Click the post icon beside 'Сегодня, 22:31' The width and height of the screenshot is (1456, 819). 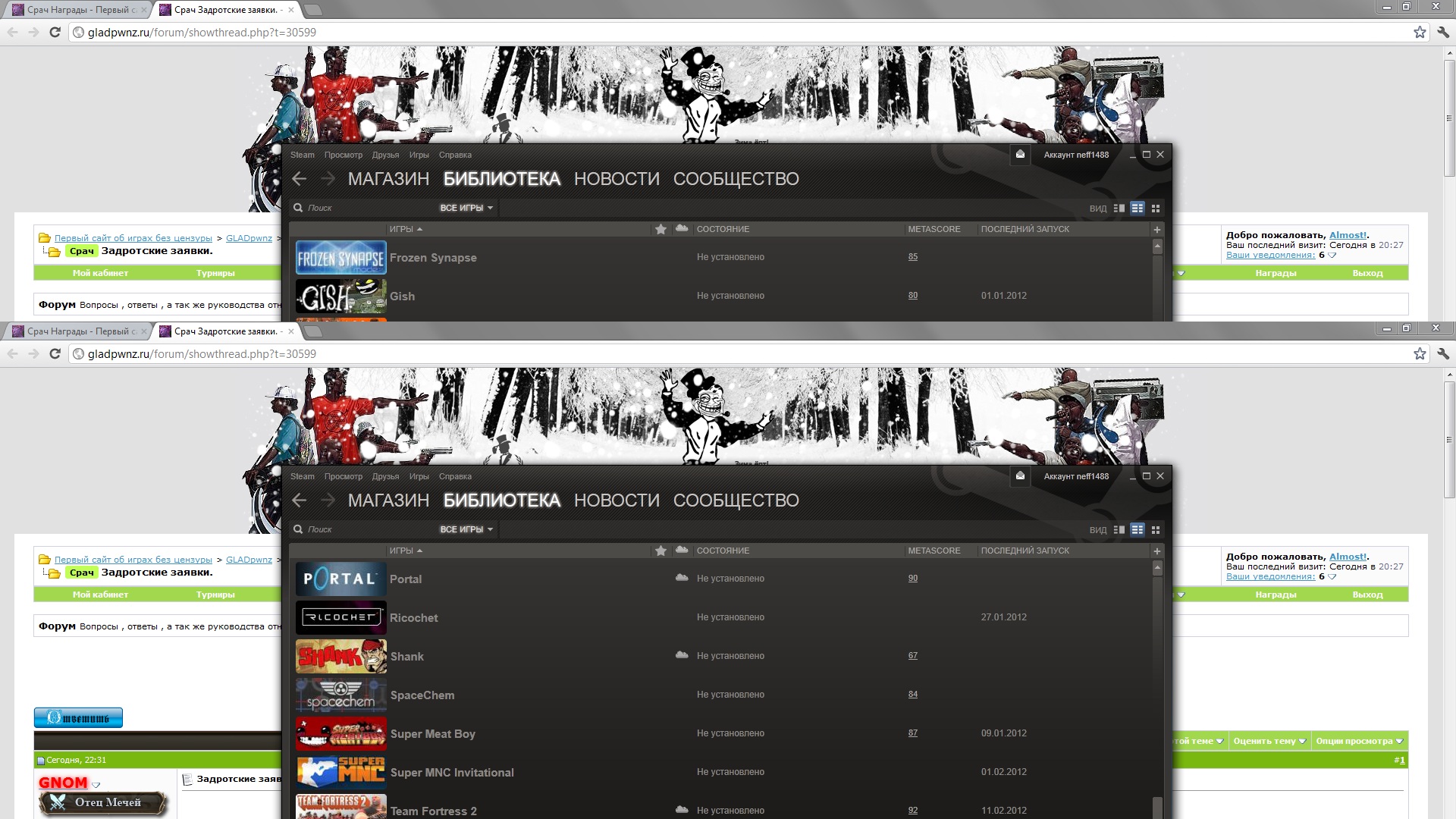pyautogui.click(x=41, y=761)
